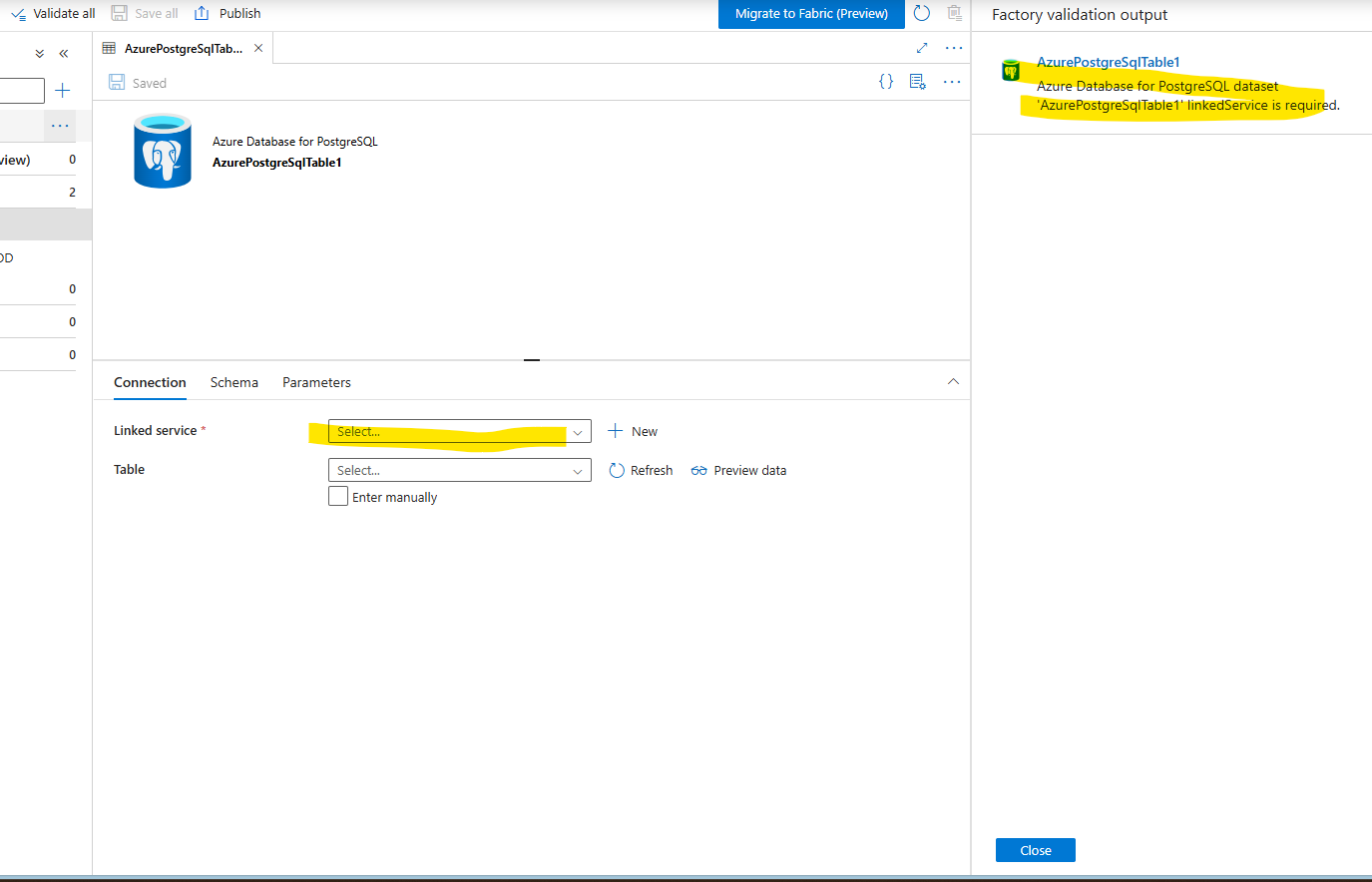
Task: Click Migrate to Fabric (Preview) button
Action: (x=811, y=14)
